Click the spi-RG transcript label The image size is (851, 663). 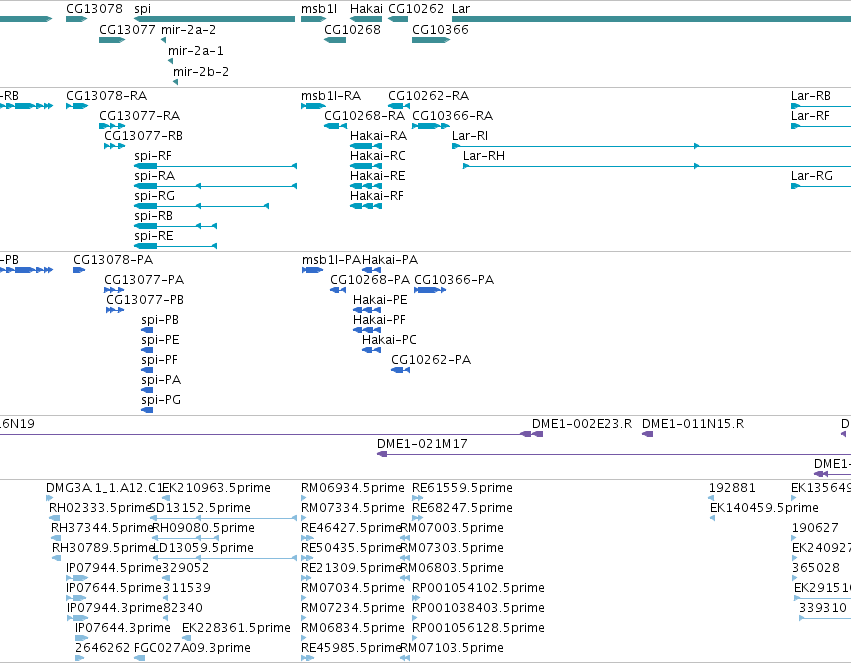(x=155, y=196)
